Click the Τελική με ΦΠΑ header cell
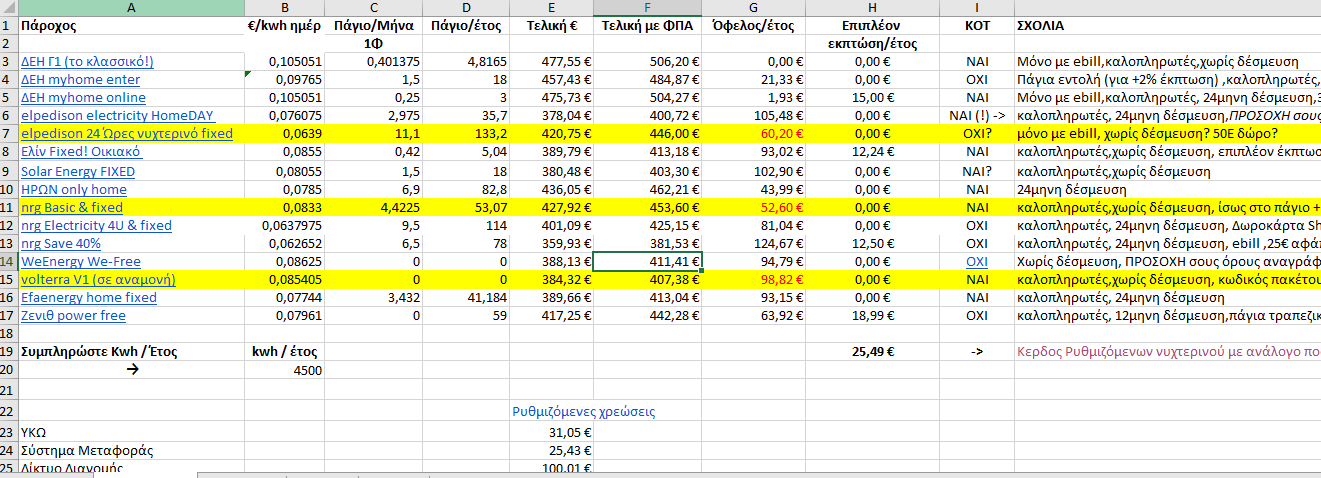 tap(647, 26)
